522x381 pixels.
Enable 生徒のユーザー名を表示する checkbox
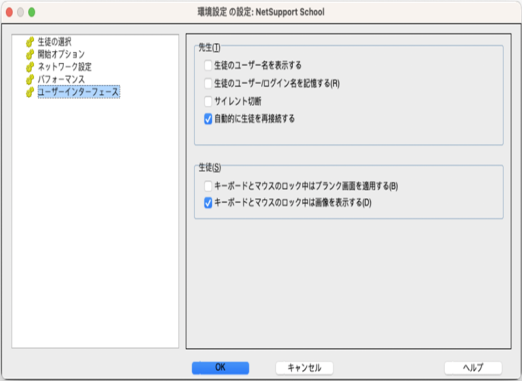pos(208,65)
